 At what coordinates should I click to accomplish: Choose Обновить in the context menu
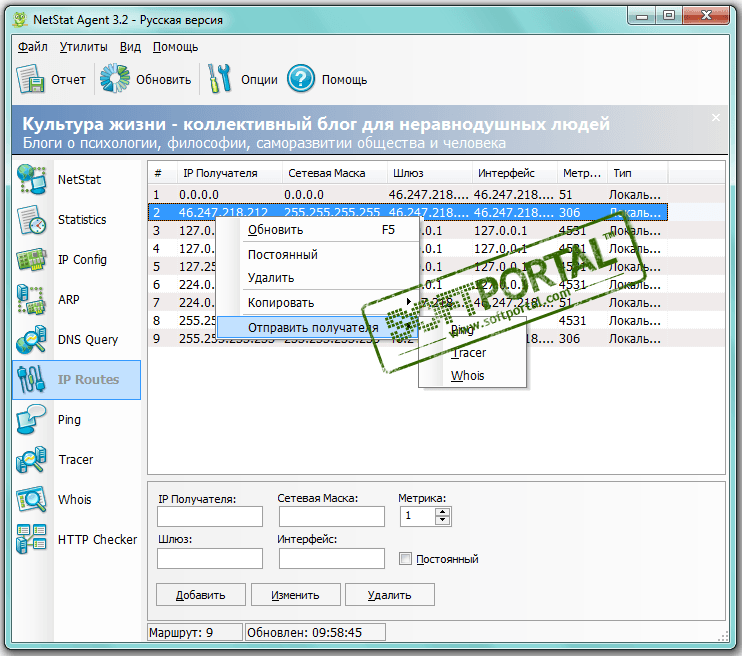point(318,230)
